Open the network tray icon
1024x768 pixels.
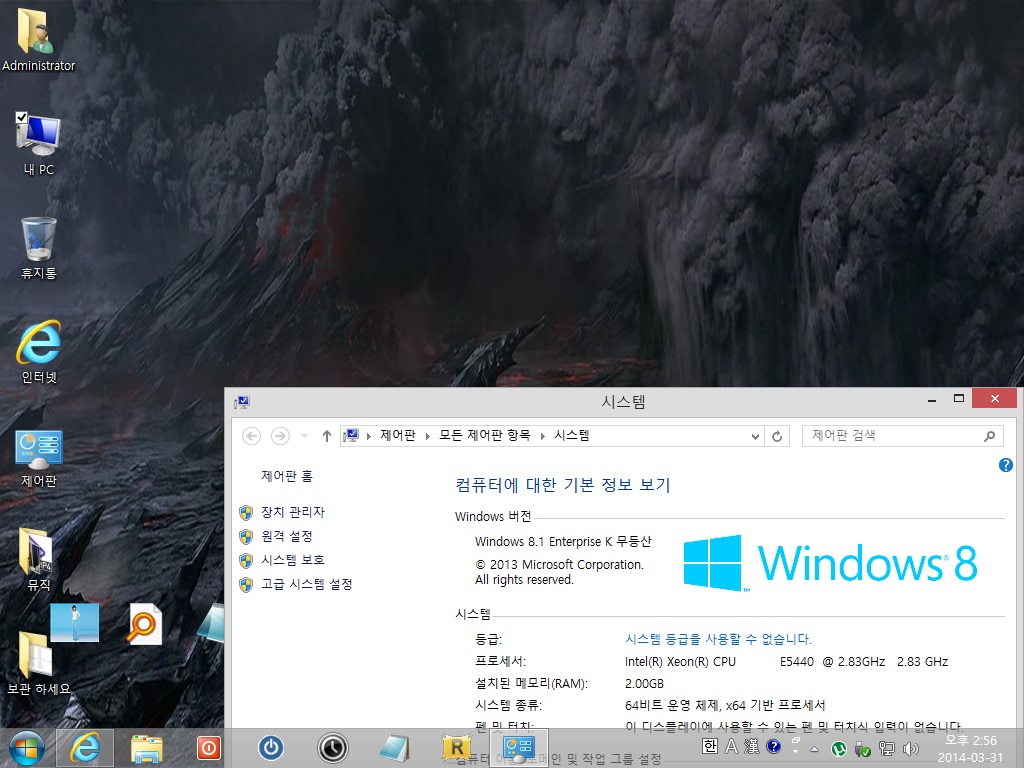click(x=886, y=749)
